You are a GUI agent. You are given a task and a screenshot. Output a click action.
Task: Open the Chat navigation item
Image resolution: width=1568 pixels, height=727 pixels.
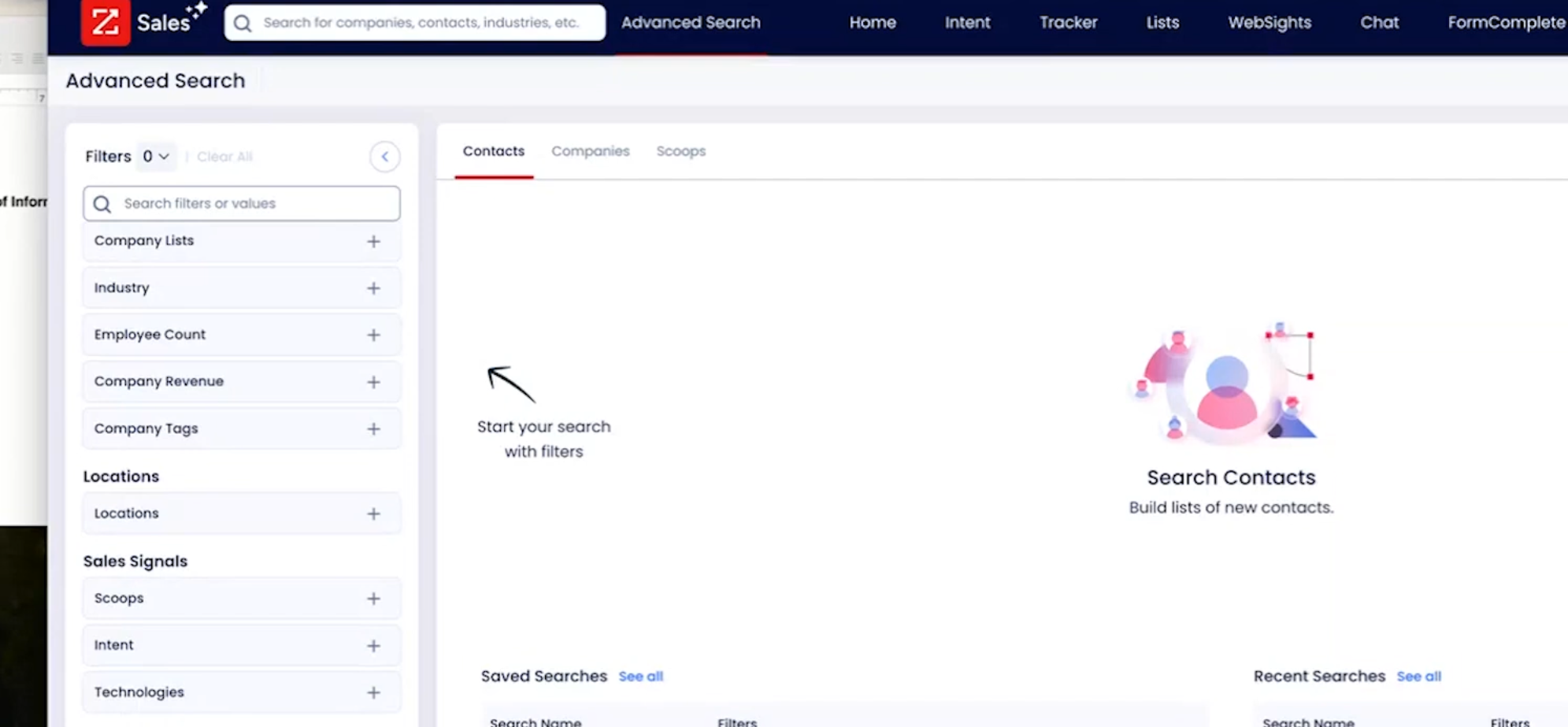coord(1380,23)
